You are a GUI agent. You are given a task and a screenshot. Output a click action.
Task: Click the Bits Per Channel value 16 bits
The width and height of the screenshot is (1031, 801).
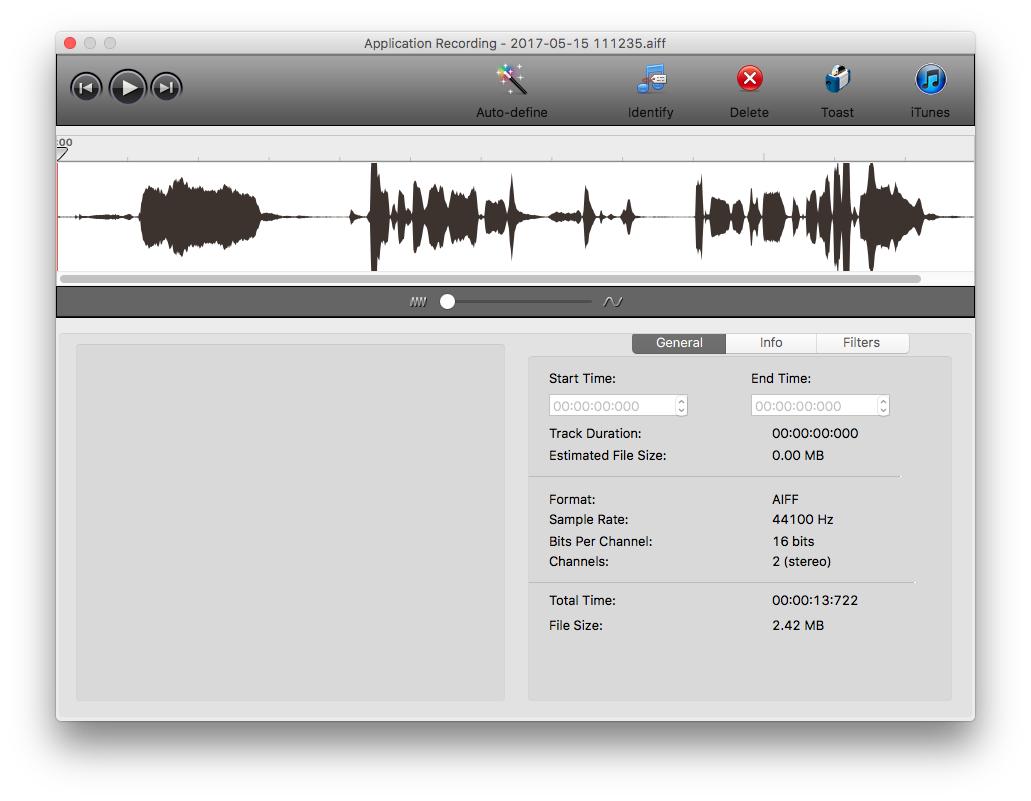point(793,541)
